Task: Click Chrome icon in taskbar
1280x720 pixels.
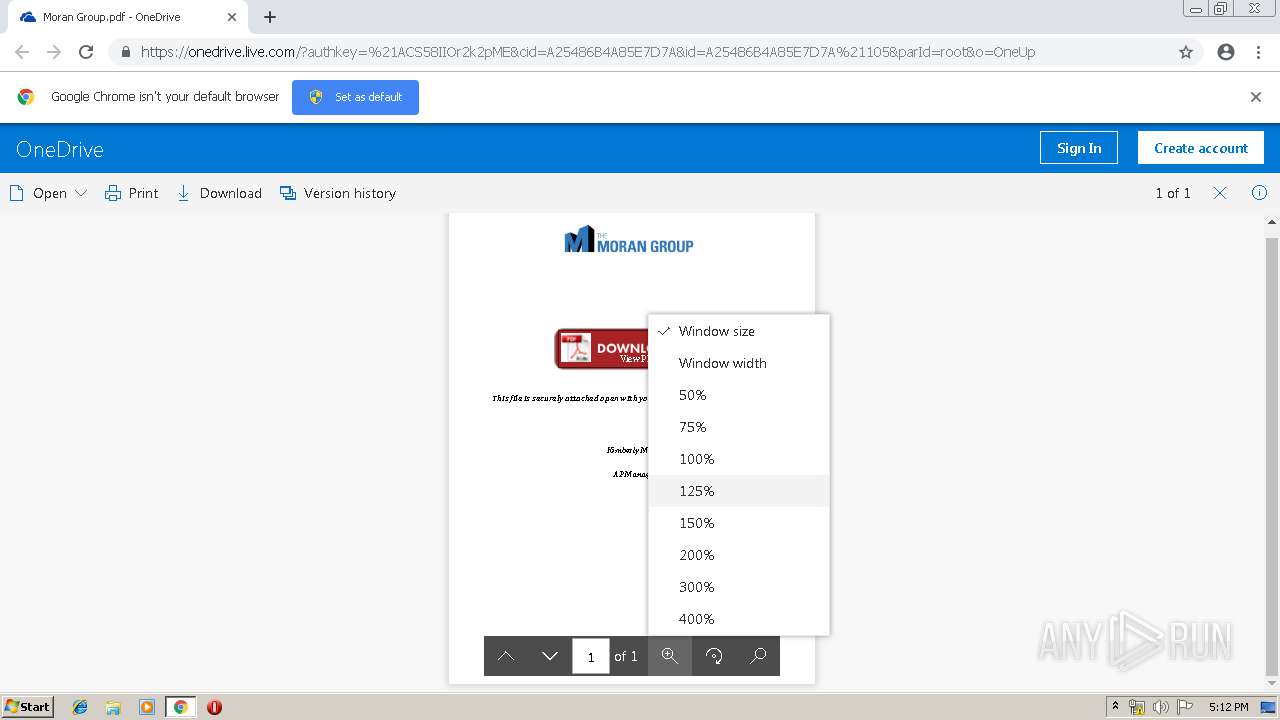Action: (x=181, y=707)
